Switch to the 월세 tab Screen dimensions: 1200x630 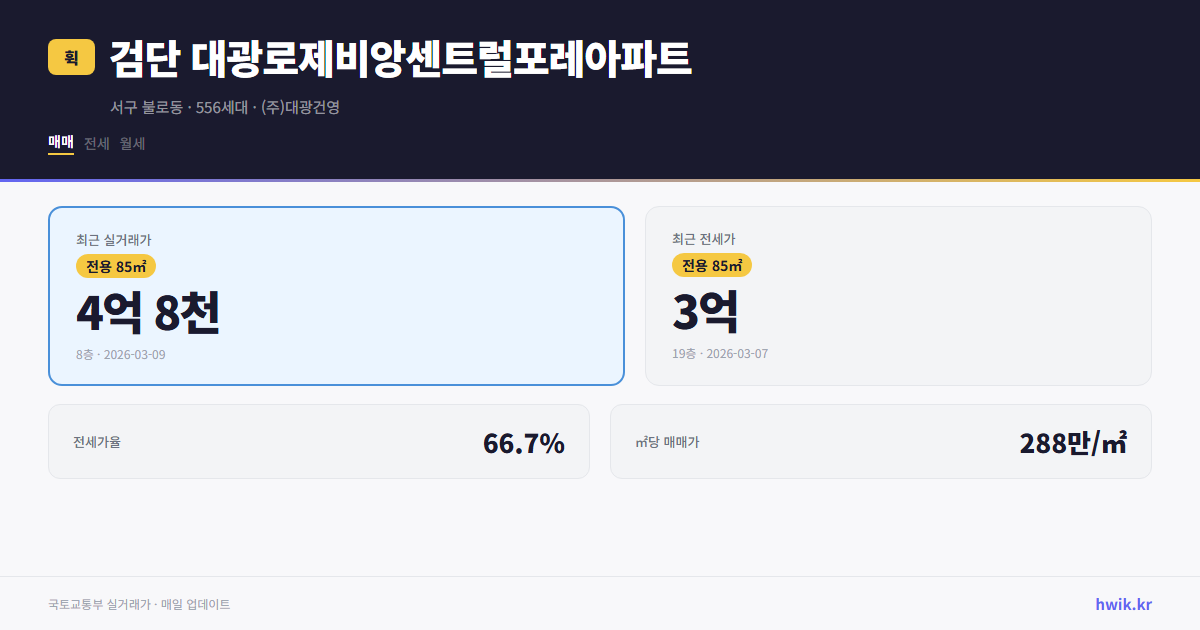coord(131,143)
